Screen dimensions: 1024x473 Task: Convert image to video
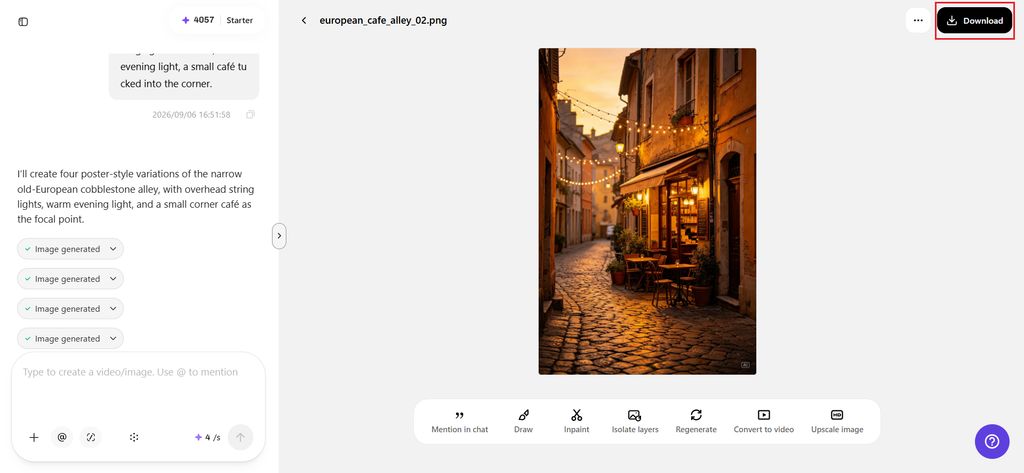(763, 421)
